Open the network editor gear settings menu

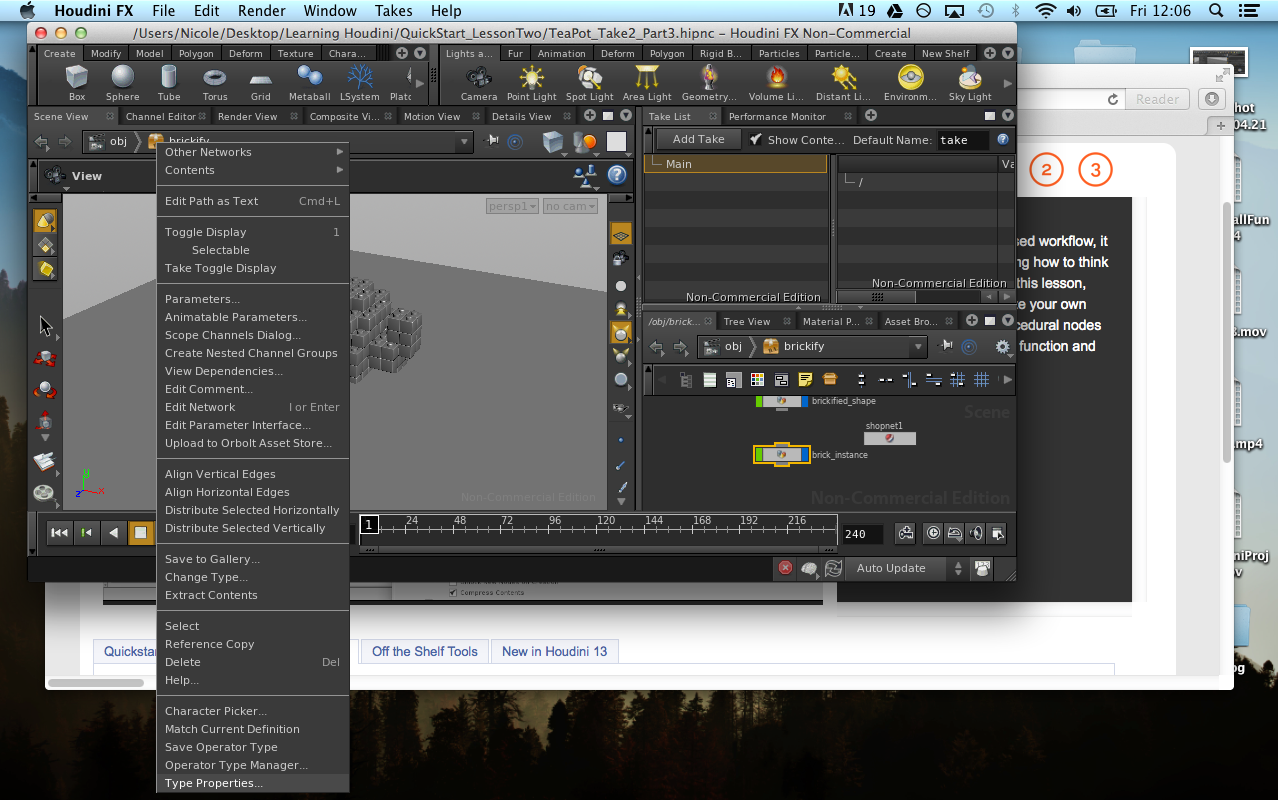tap(1001, 347)
